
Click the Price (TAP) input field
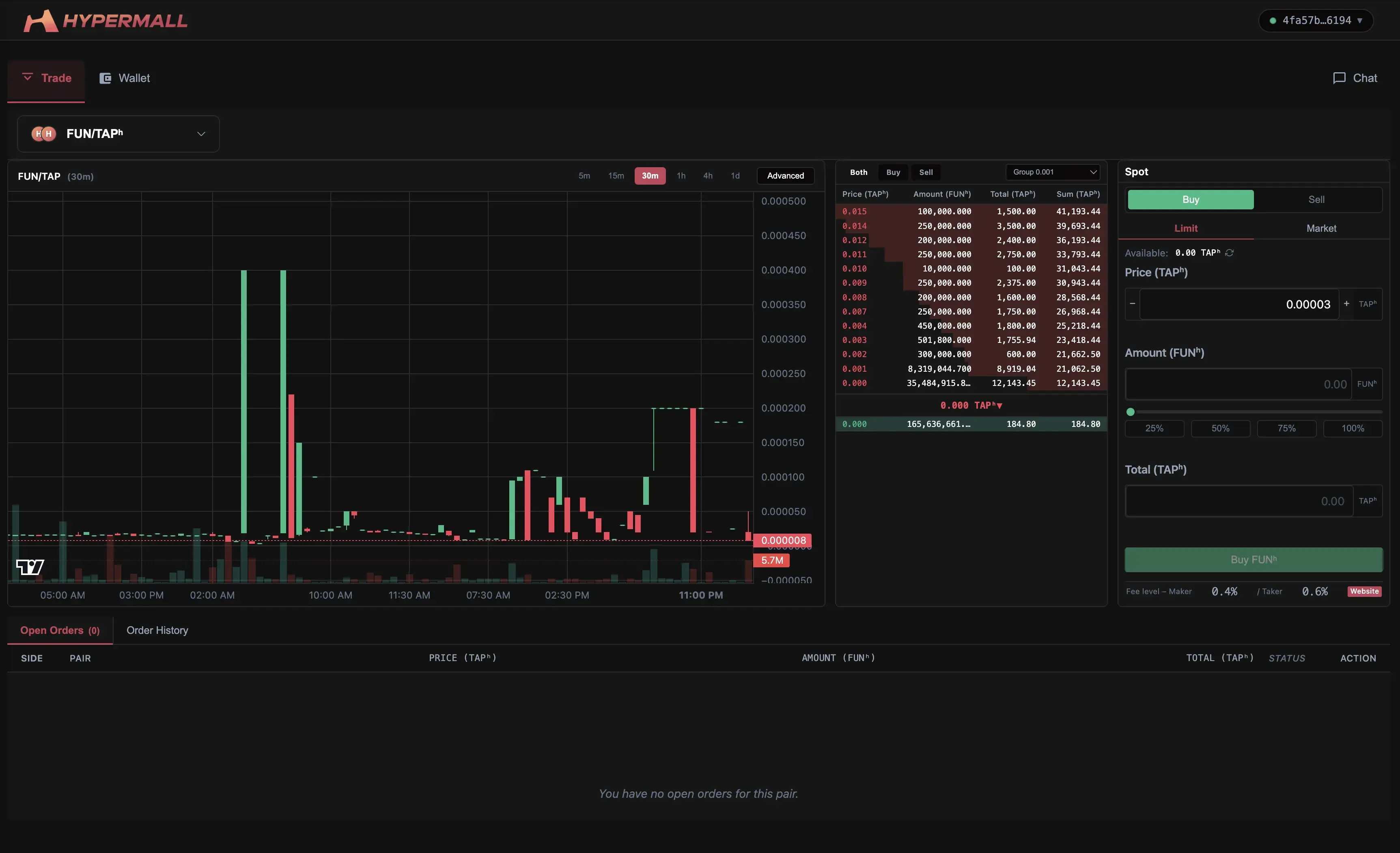click(1238, 304)
